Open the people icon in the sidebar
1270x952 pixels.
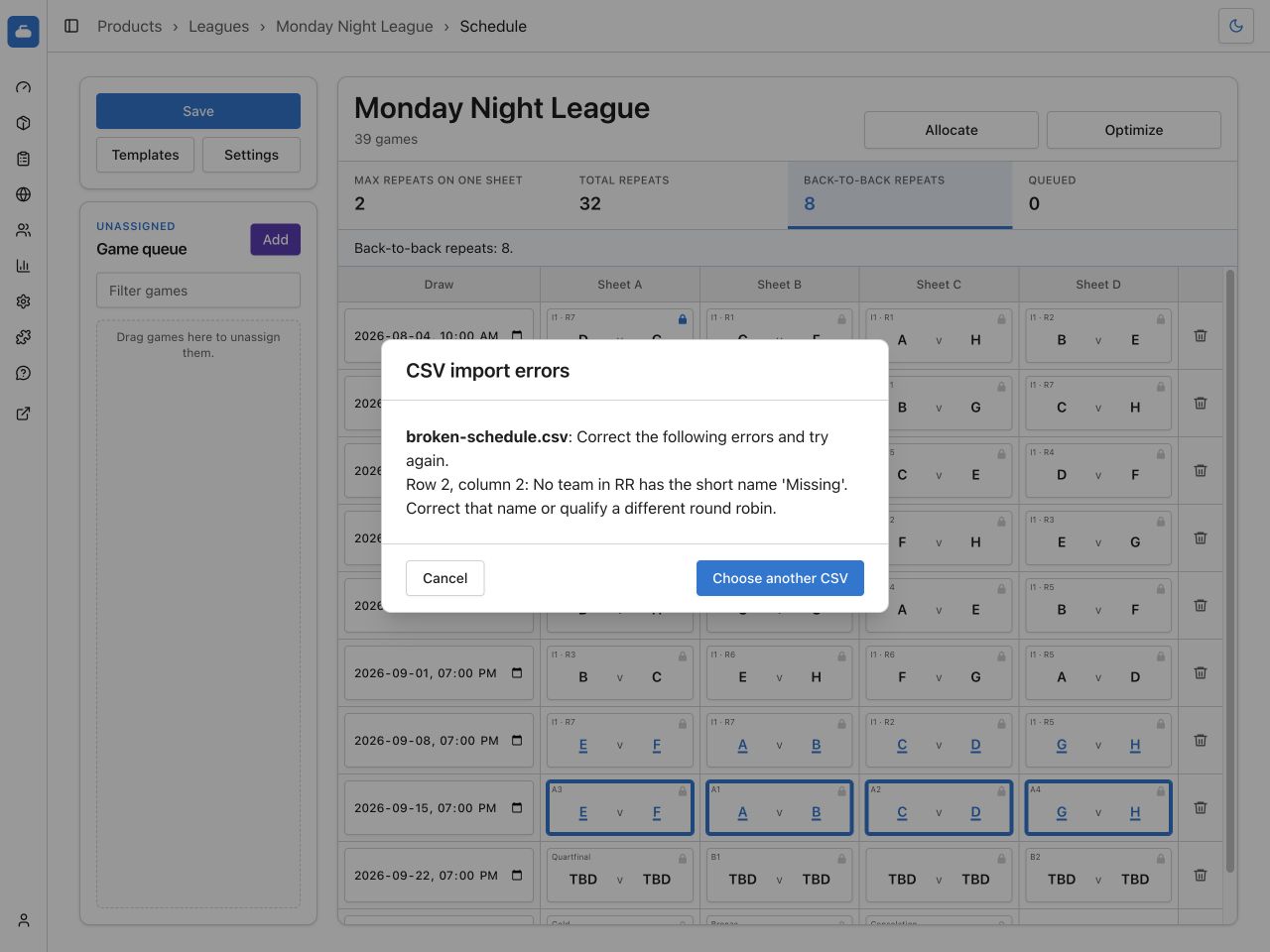pyautogui.click(x=24, y=230)
